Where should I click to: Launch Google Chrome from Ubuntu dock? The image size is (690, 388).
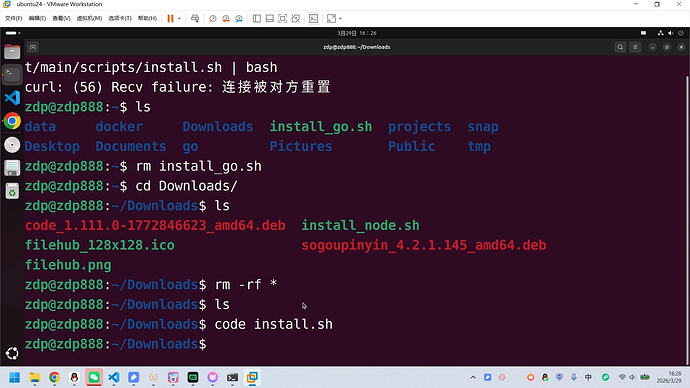(x=12, y=121)
